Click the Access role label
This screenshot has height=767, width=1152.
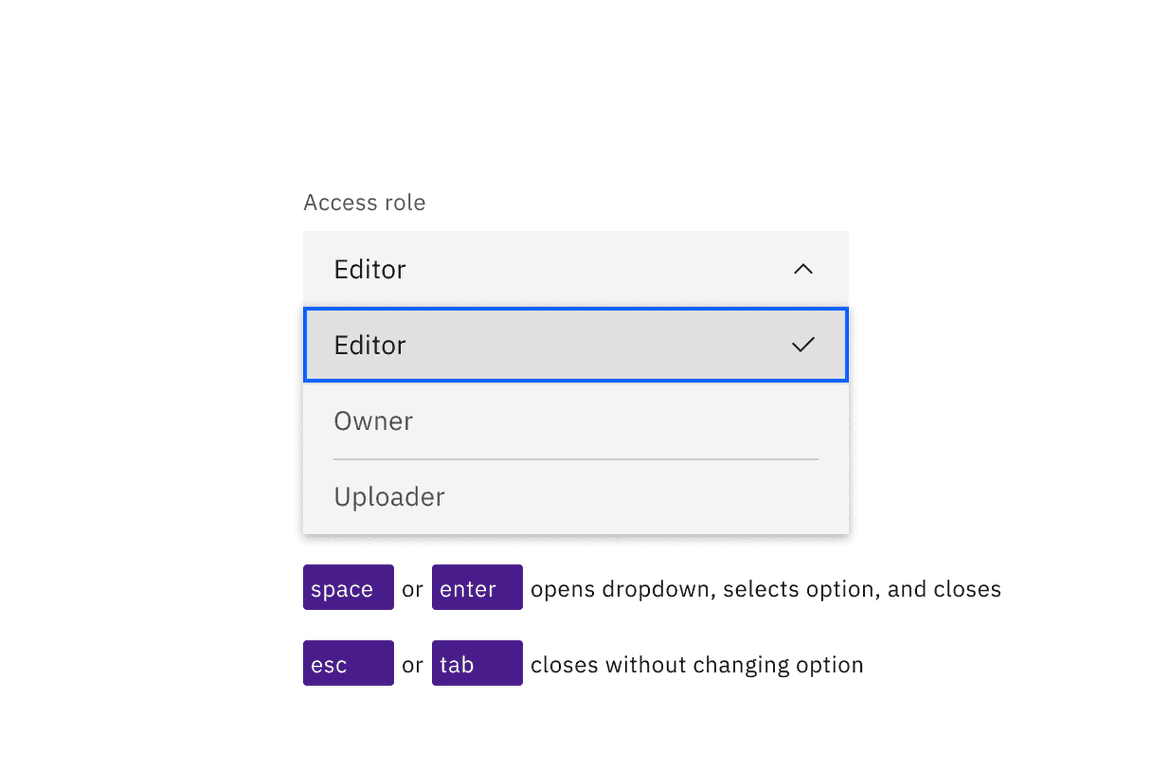click(364, 202)
